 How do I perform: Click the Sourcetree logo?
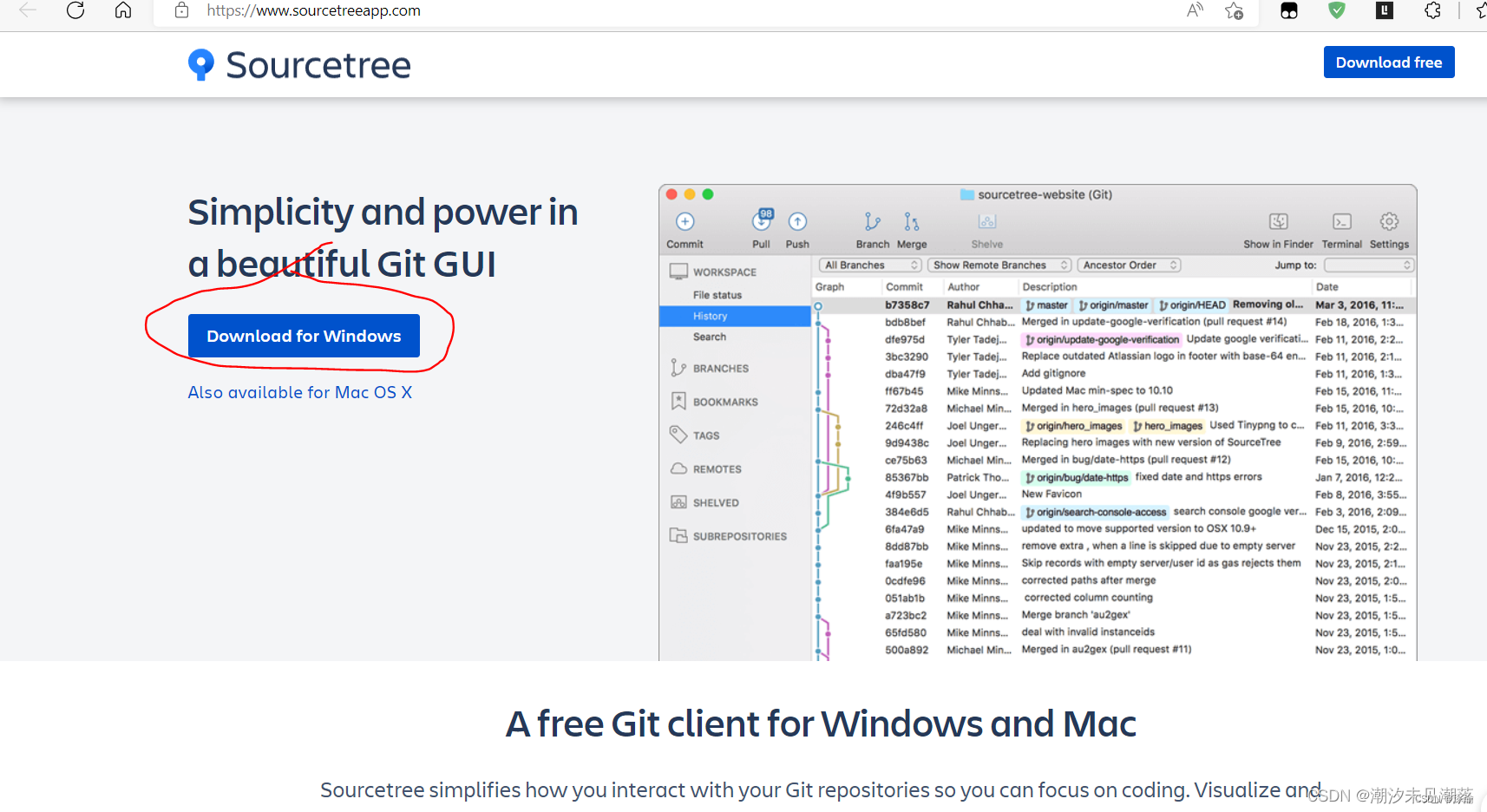point(299,65)
